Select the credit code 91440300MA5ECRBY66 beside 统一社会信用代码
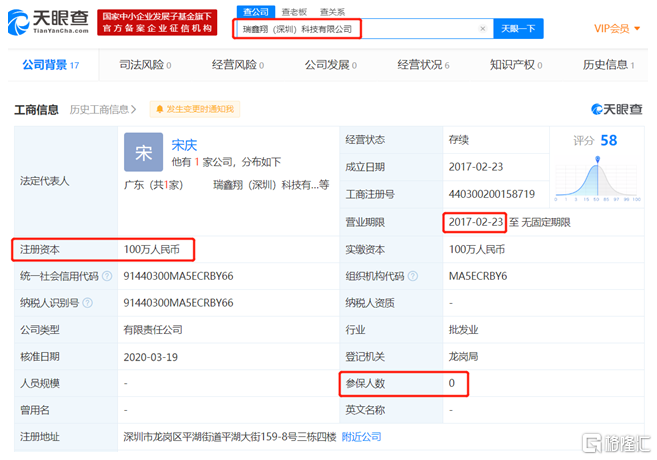The width and height of the screenshot is (657, 460). point(178,276)
